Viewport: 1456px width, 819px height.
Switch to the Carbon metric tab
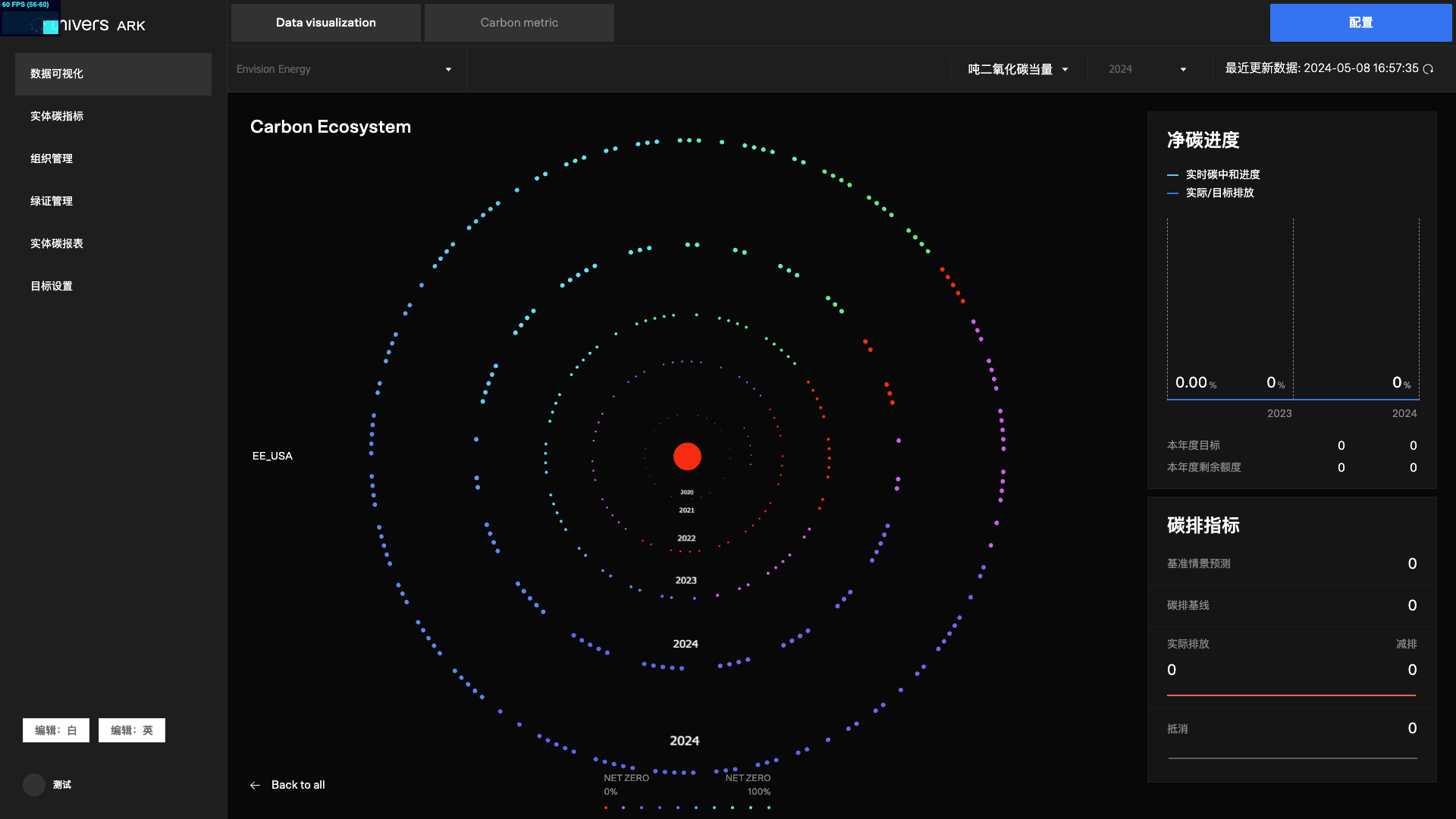point(519,23)
